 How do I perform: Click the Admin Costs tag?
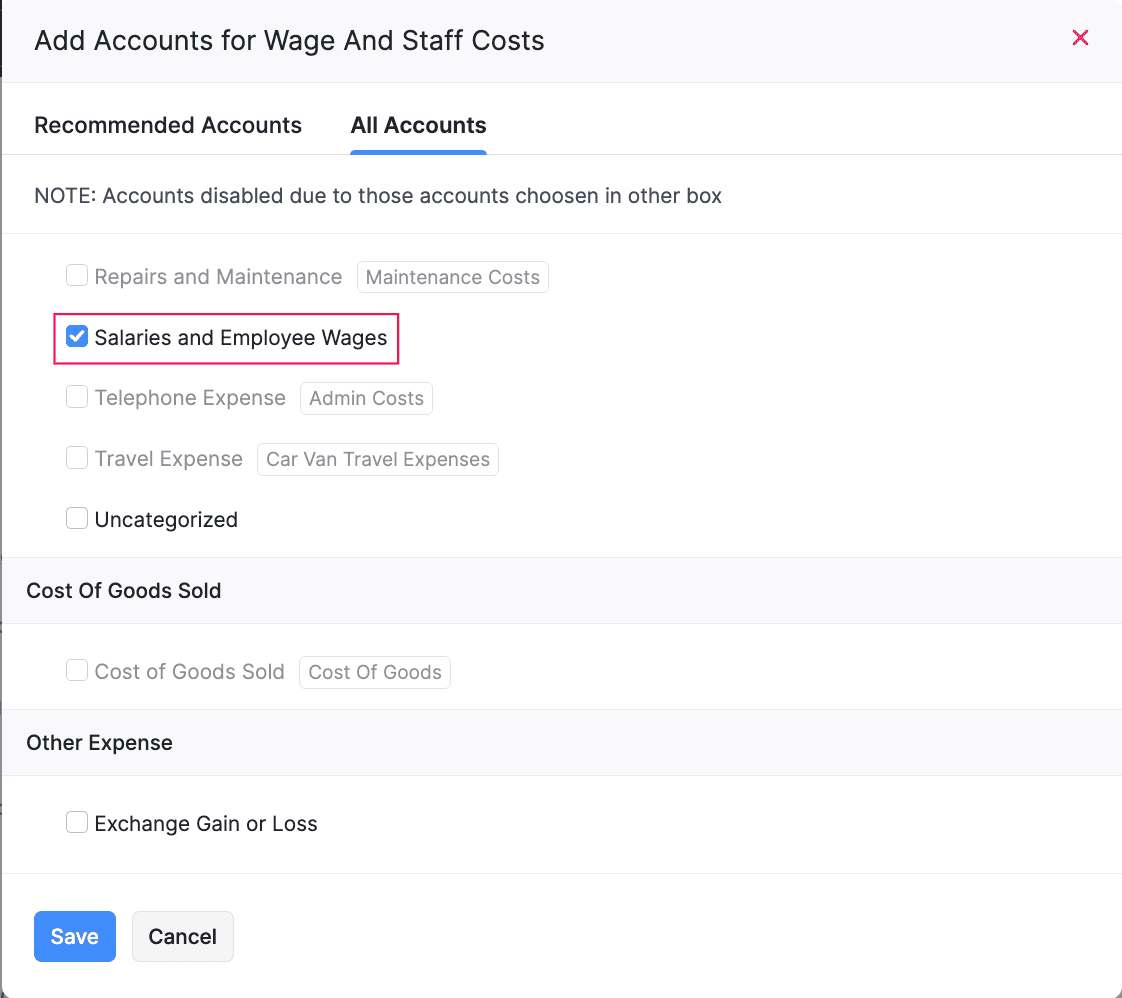point(366,398)
